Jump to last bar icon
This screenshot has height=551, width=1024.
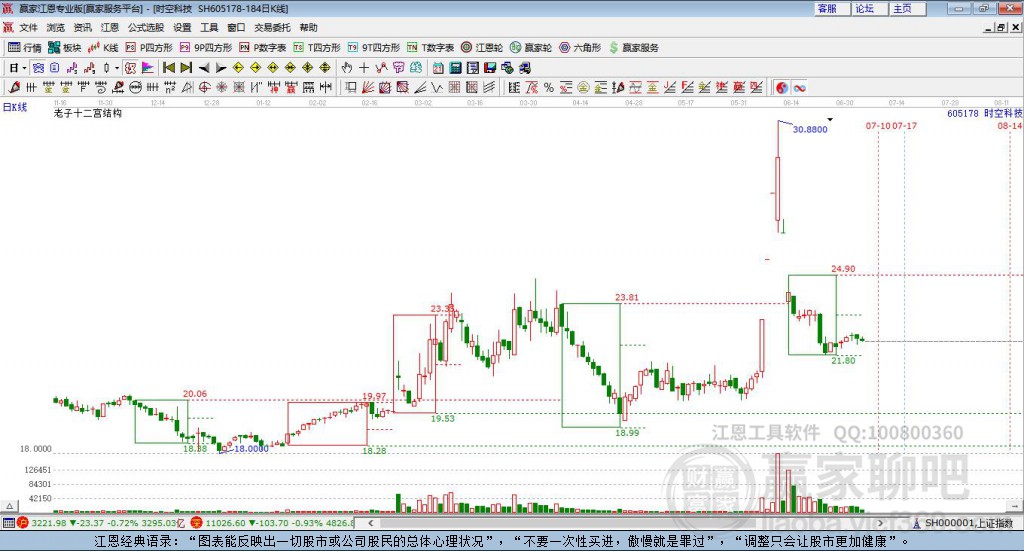[186, 68]
